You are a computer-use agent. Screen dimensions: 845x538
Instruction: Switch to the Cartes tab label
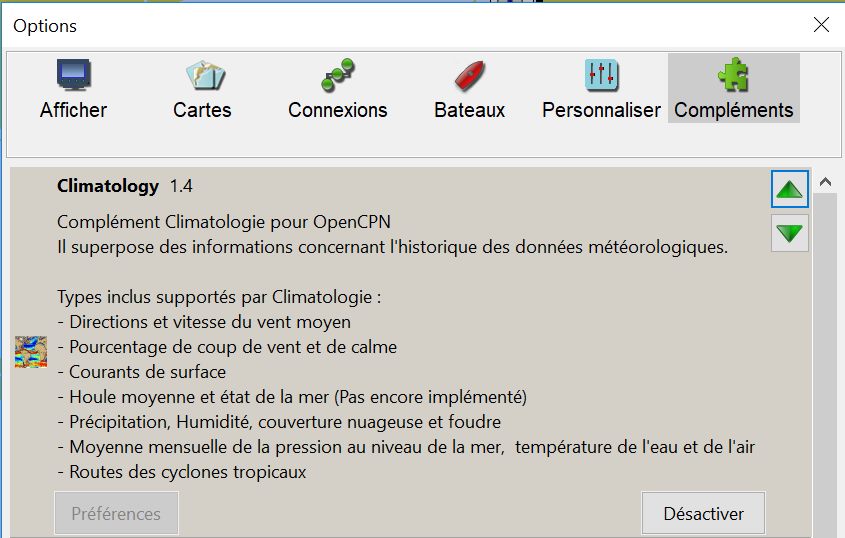202,110
